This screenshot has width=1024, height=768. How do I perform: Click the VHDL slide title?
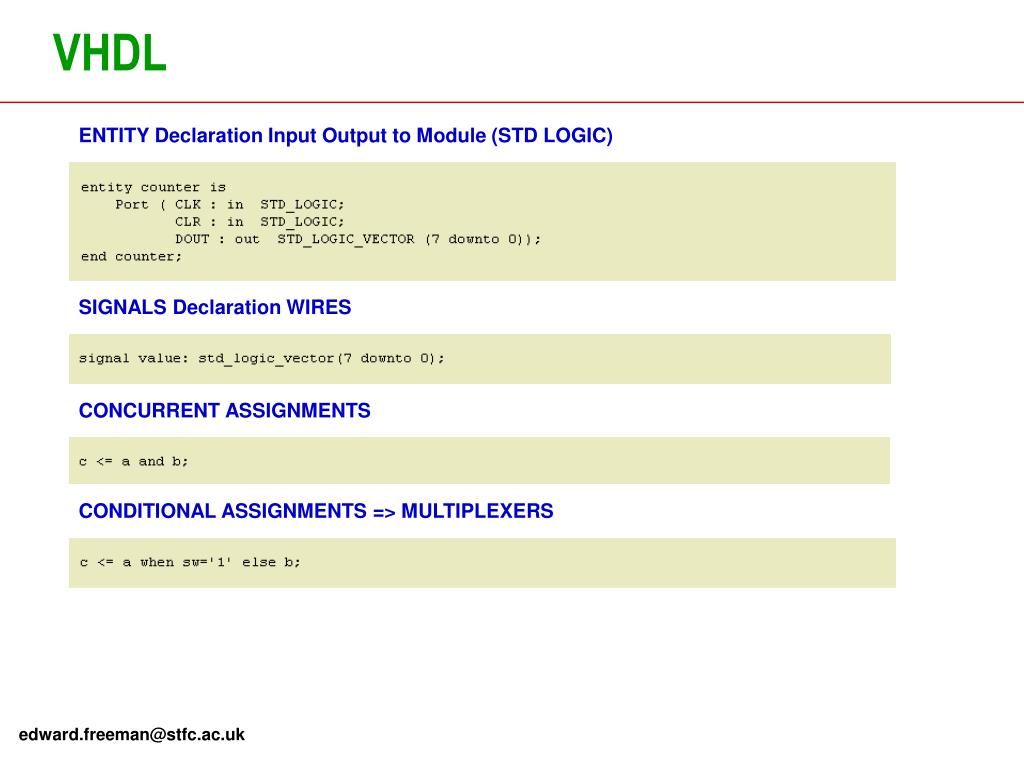[110, 53]
